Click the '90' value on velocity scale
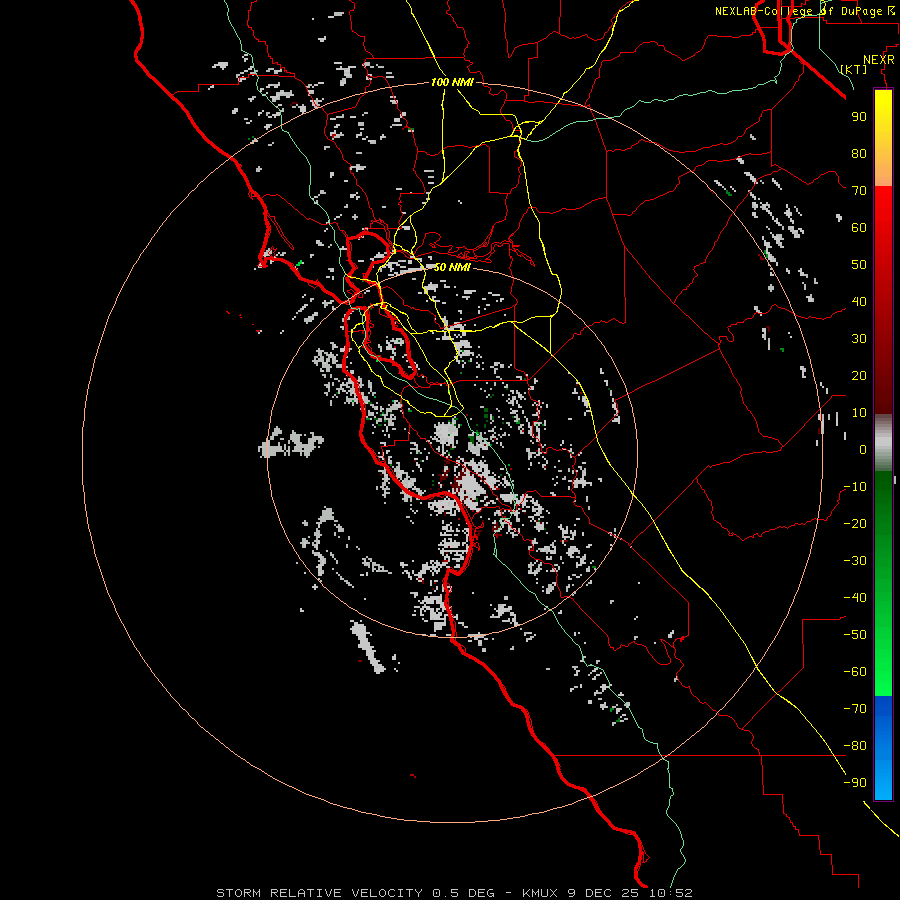 coord(859,117)
